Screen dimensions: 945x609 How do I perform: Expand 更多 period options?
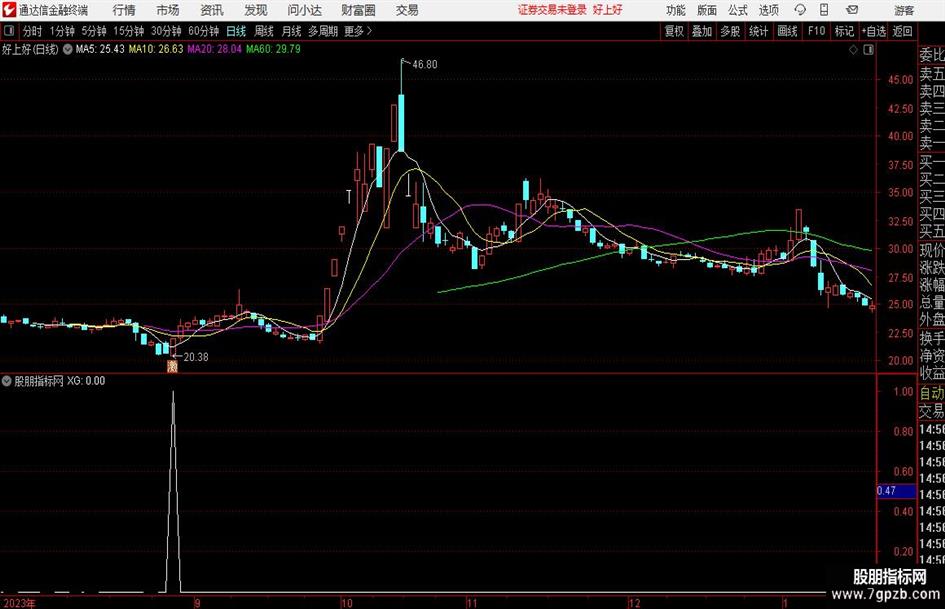click(358, 31)
